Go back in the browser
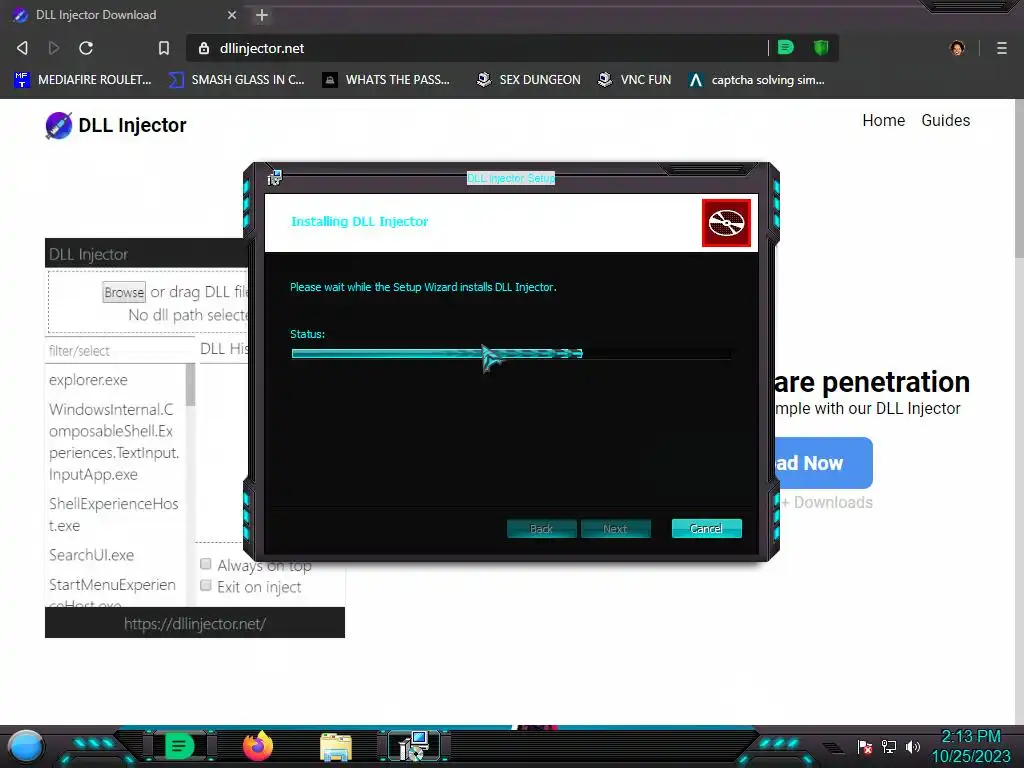This screenshot has width=1024, height=768. (x=22, y=48)
